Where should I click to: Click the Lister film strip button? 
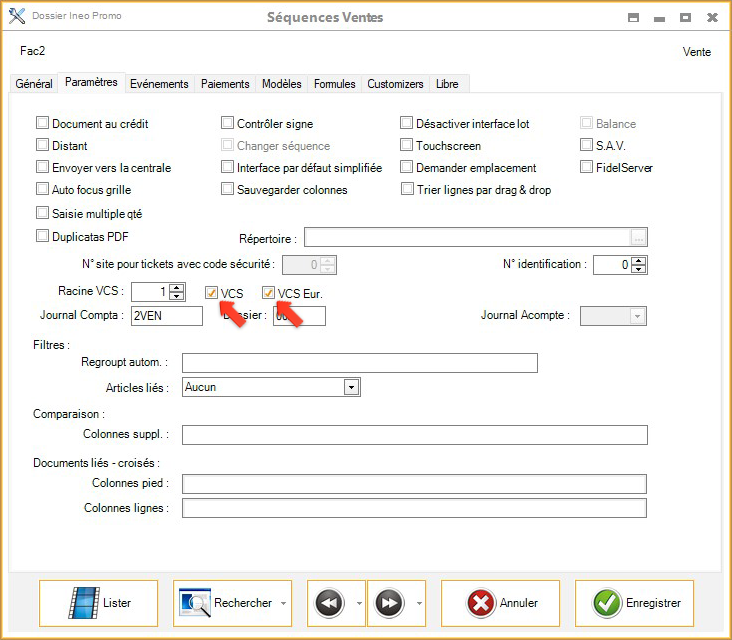(98, 603)
